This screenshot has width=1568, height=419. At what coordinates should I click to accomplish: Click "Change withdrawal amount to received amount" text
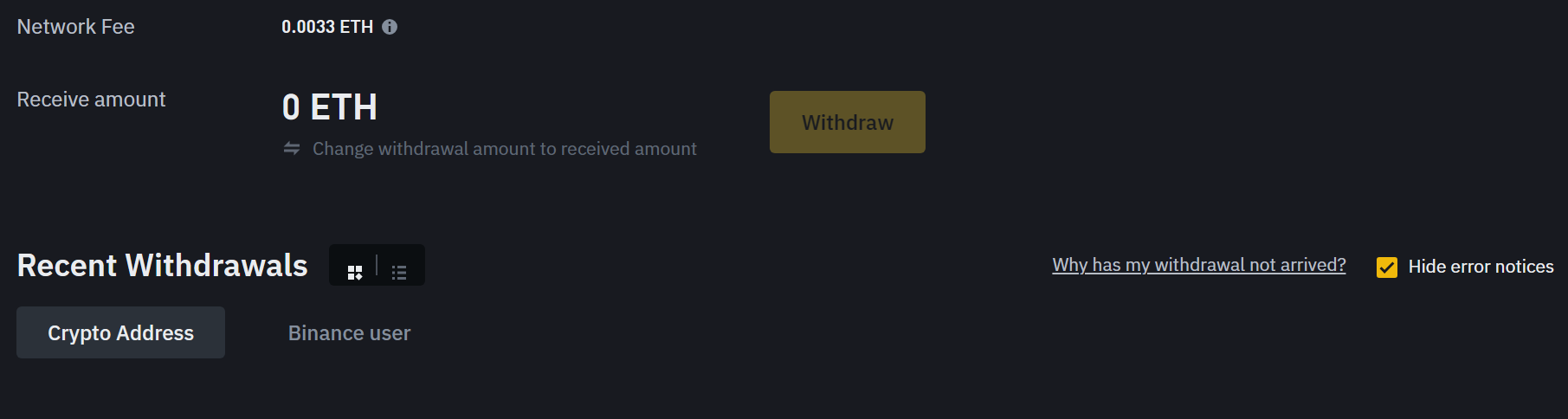[x=504, y=149]
